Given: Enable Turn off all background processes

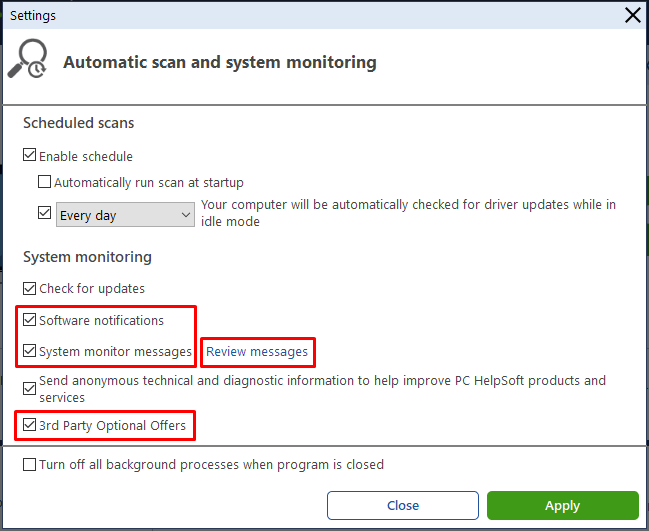Looking at the screenshot, I should (x=29, y=464).
